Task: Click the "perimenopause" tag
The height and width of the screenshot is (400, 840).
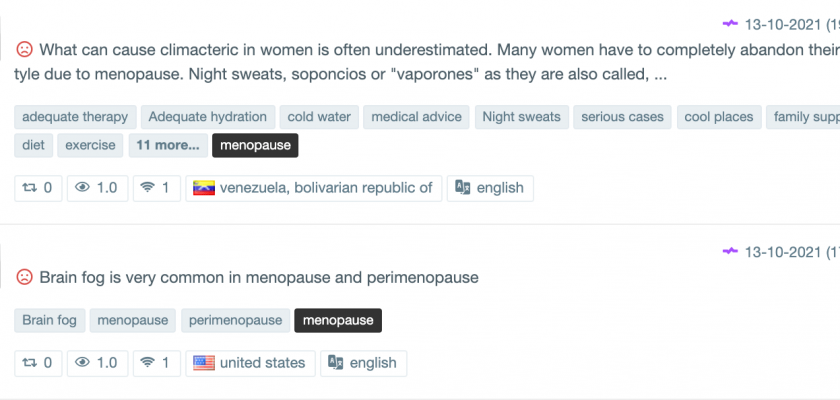Action: pyautogui.click(x=236, y=320)
